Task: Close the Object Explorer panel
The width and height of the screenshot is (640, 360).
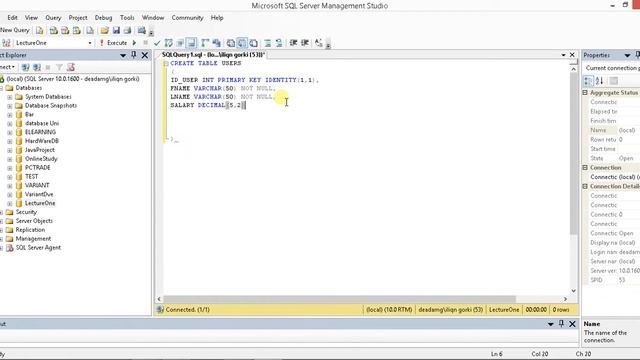Action: (x=145, y=55)
